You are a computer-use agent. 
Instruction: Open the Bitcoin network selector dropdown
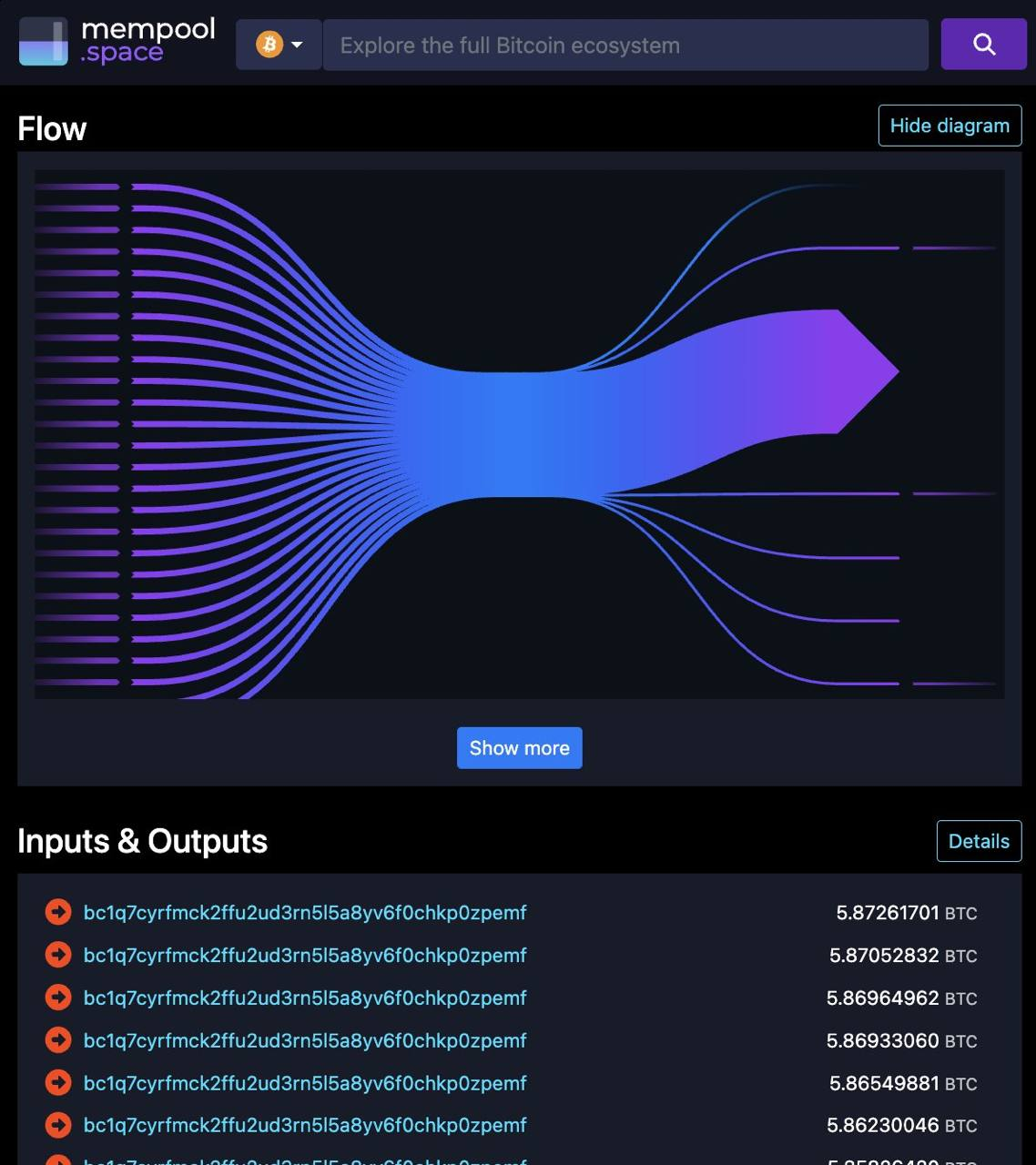279,45
